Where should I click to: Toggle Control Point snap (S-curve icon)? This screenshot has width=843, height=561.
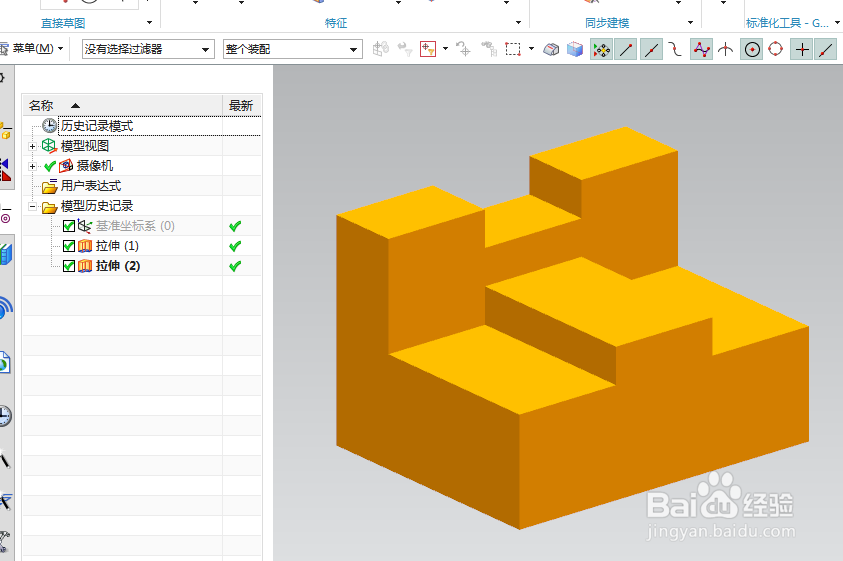675,49
